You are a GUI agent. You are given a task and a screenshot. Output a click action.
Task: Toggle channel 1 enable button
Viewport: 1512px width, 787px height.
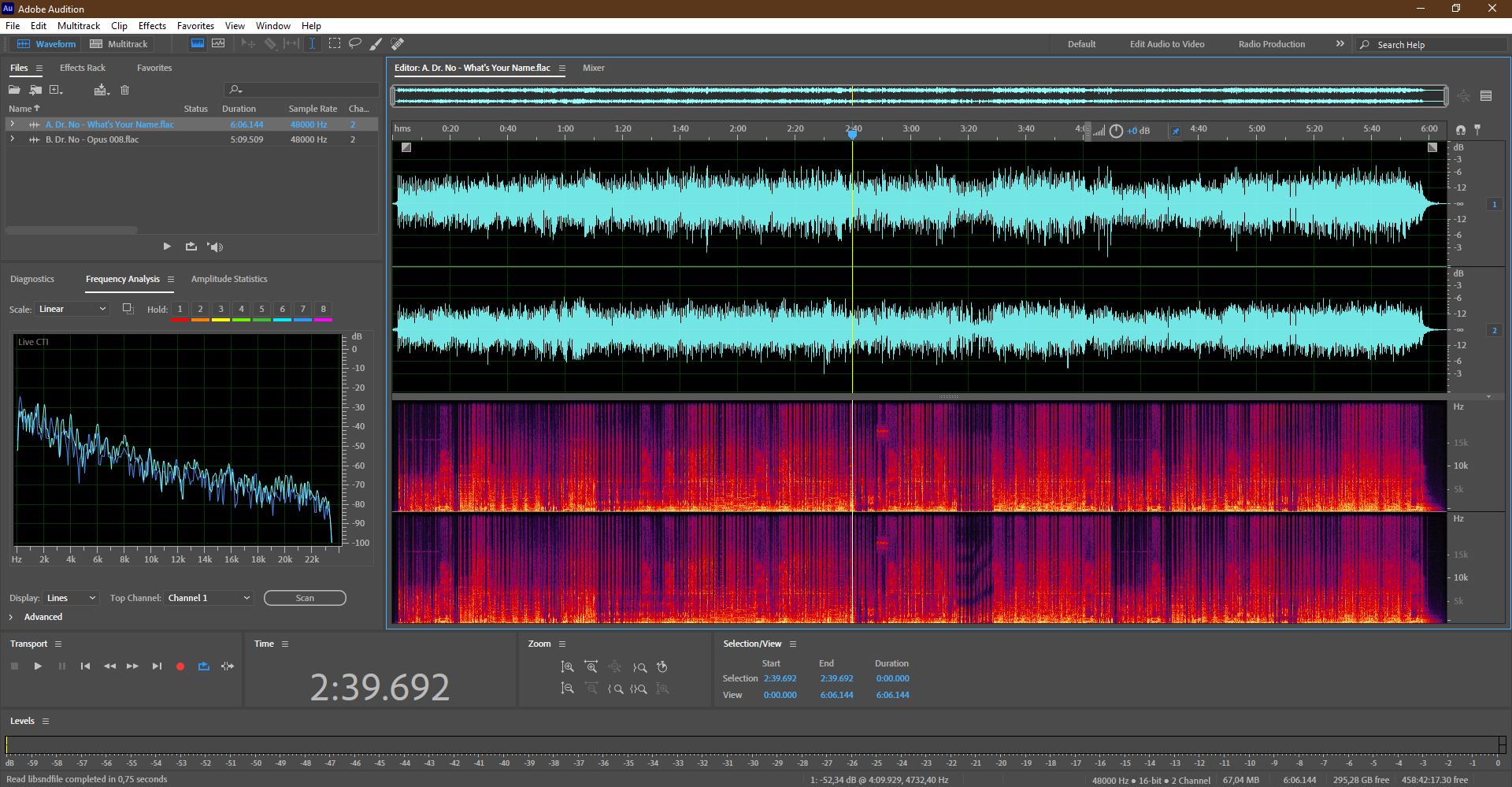click(x=1494, y=204)
